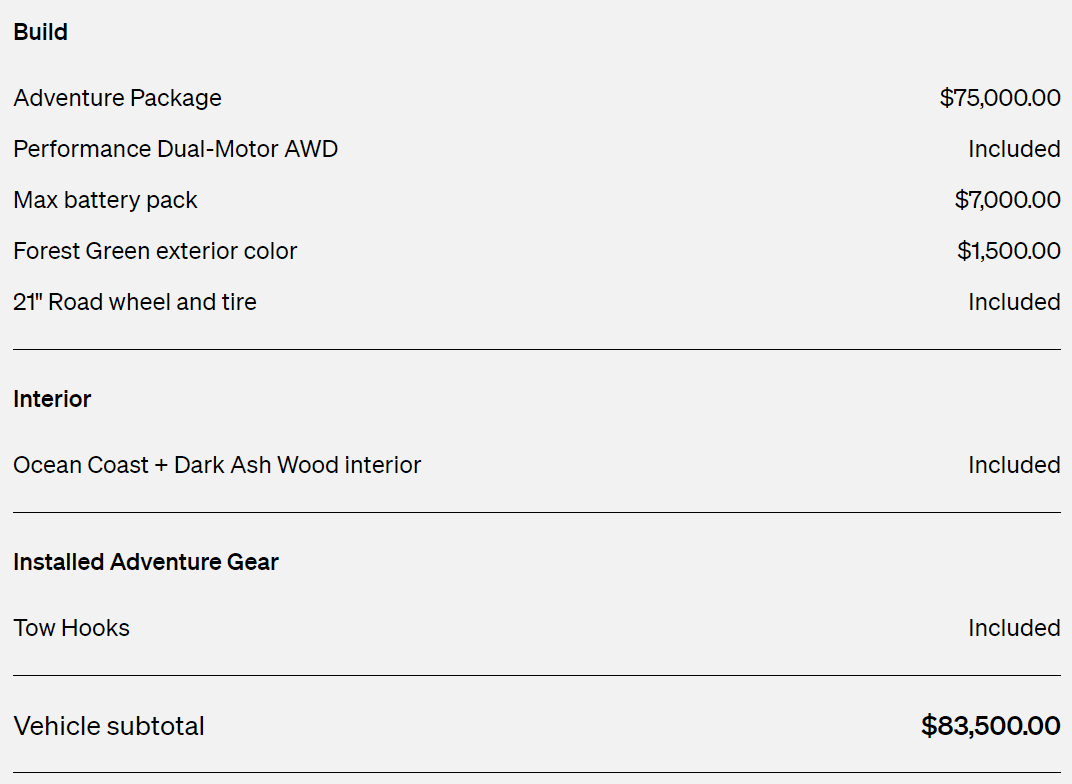Select the Tow Hooks item
Viewport: 1072px width, 784px height.
point(72,628)
